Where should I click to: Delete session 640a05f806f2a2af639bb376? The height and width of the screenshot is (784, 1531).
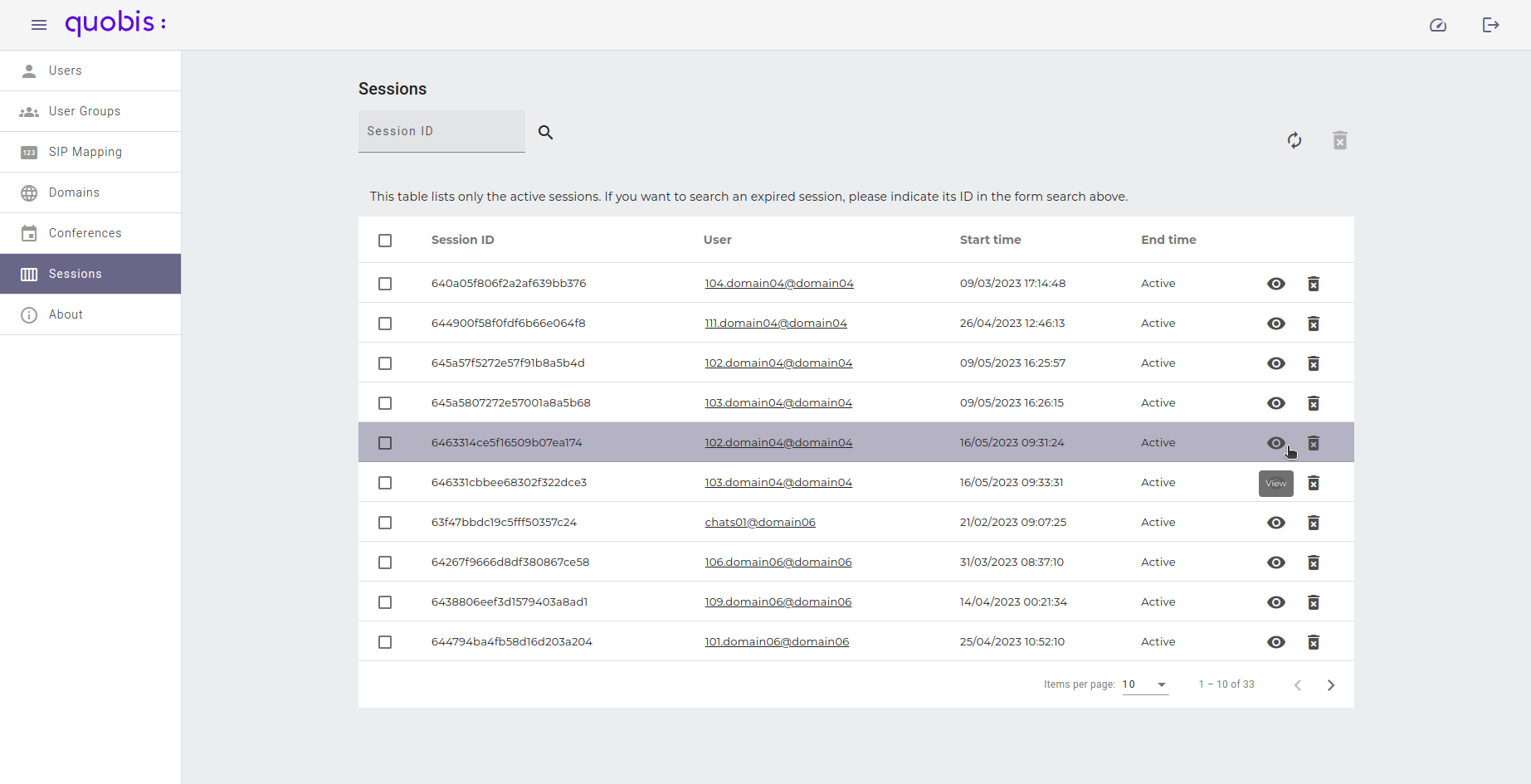1314,284
